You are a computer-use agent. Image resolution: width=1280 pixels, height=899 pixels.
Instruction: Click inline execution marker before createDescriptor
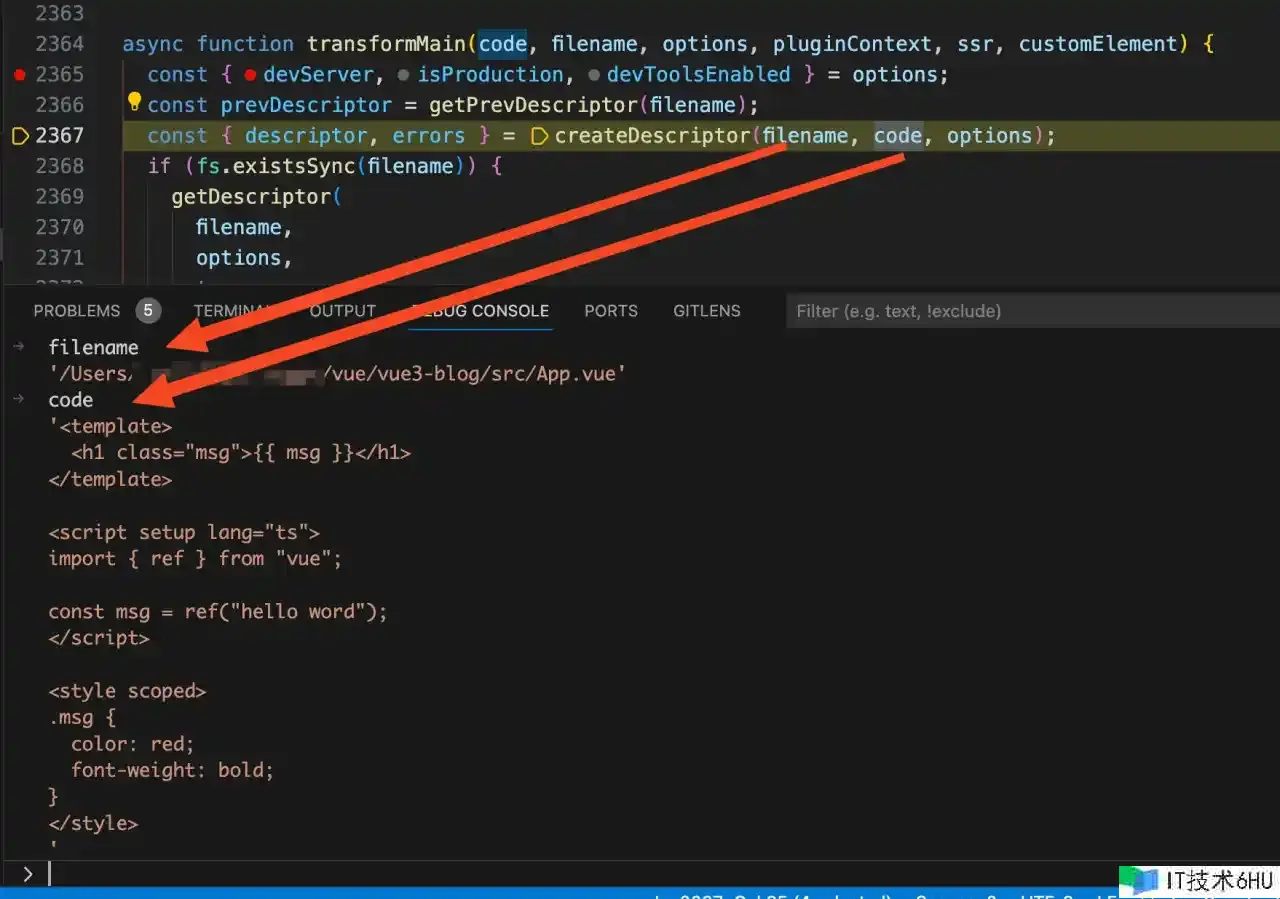(539, 136)
